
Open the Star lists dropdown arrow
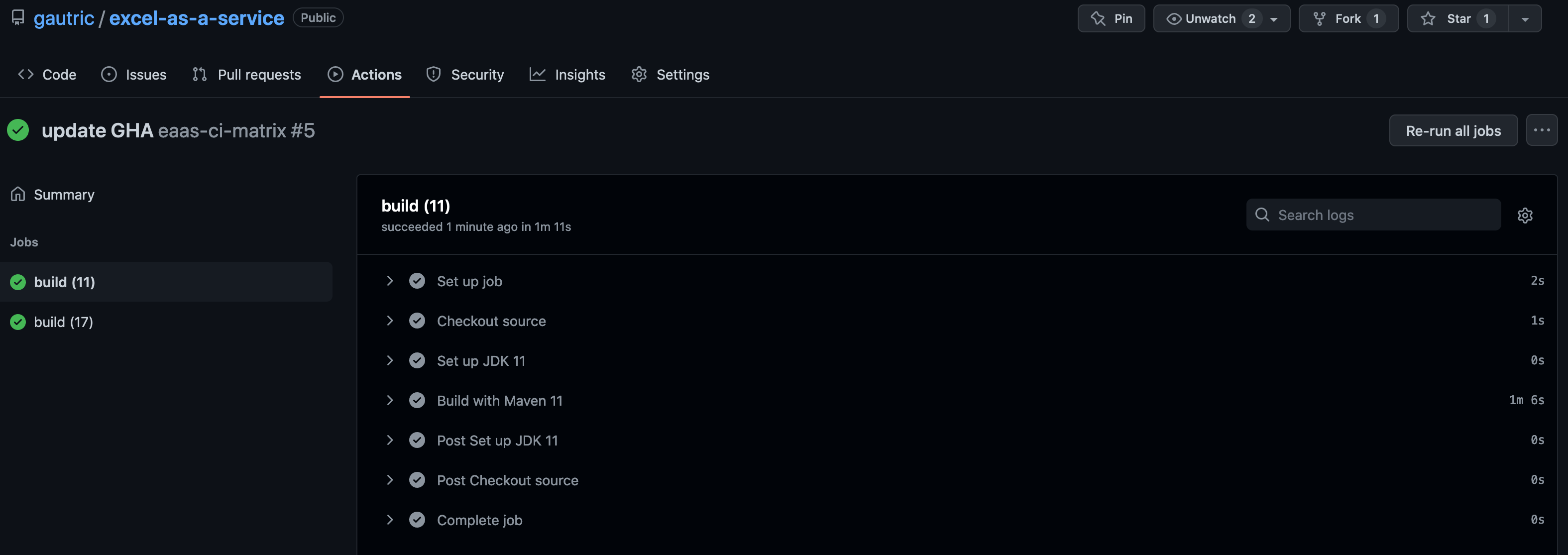[x=1525, y=19]
